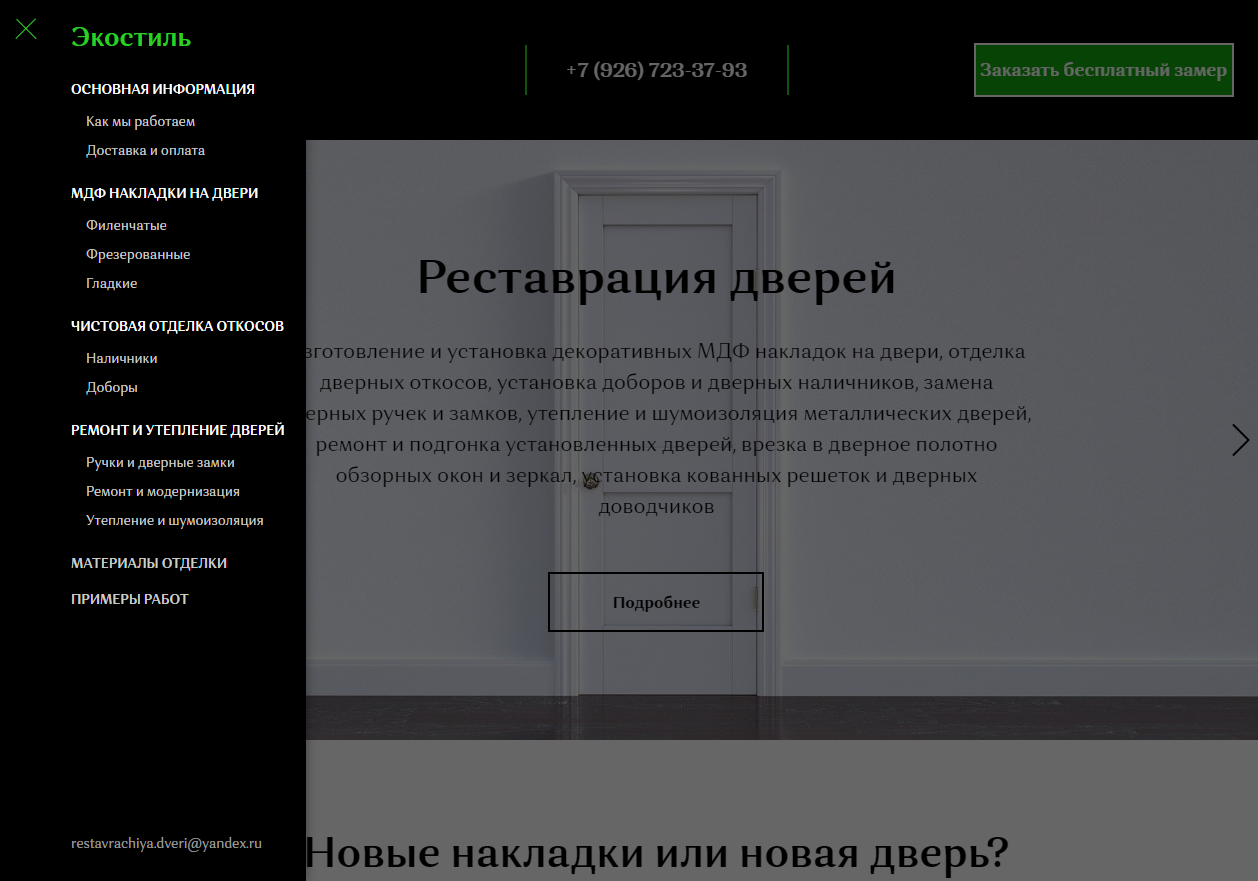The image size is (1258, 881).
Task: Close the sidebar menu with the X icon
Action: (x=26, y=29)
